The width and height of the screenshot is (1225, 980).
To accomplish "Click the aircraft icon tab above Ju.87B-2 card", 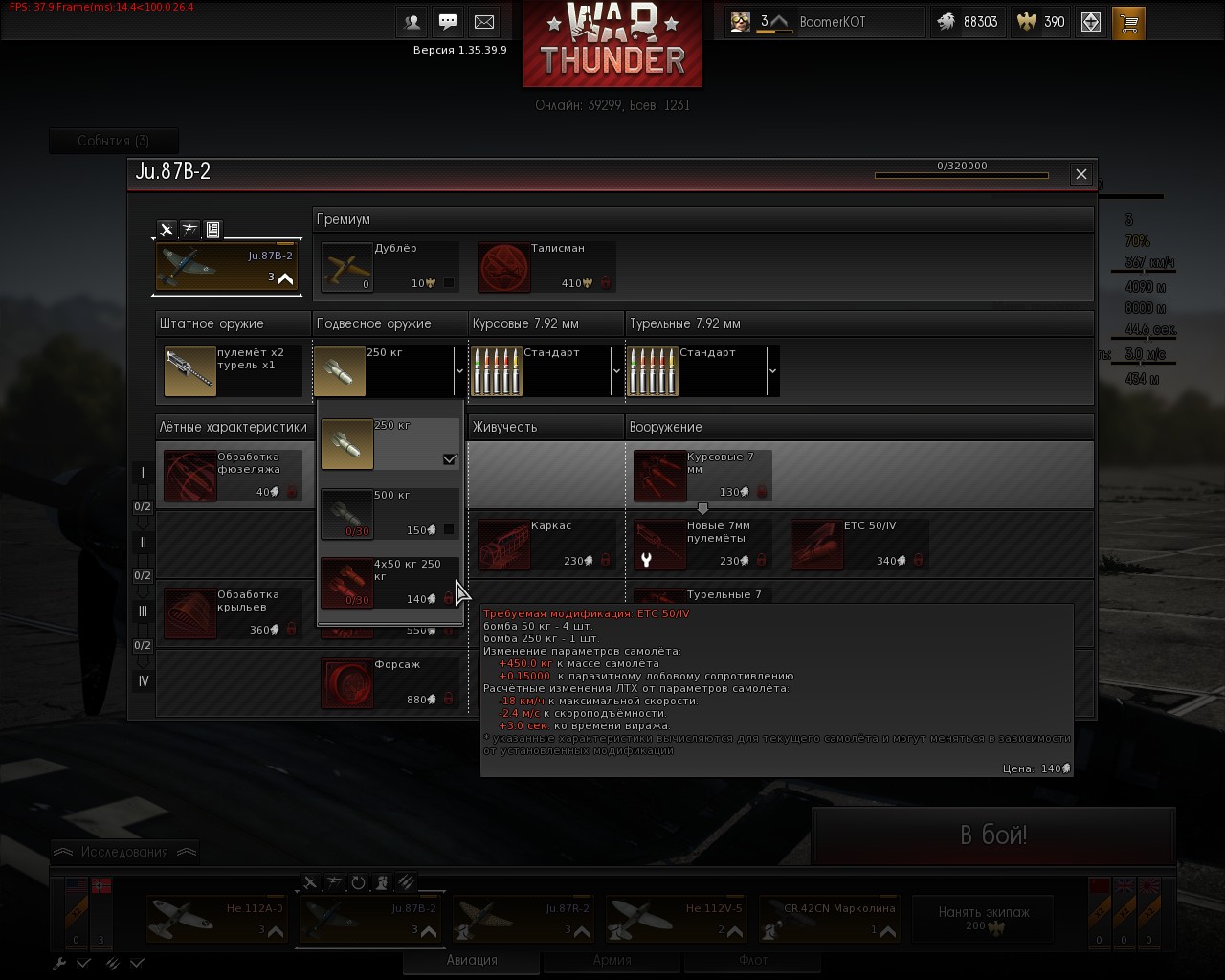I will point(167,230).
